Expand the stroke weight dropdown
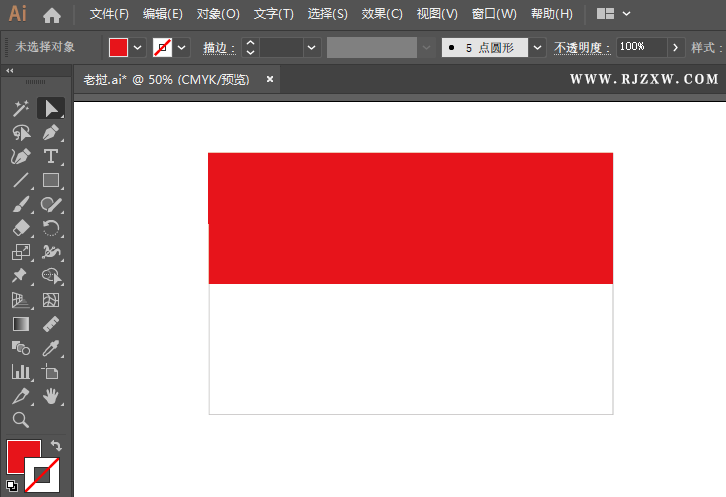Image resolution: width=726 pixels, height=497 pixels. pyautogui.click(x=312, y=47)
